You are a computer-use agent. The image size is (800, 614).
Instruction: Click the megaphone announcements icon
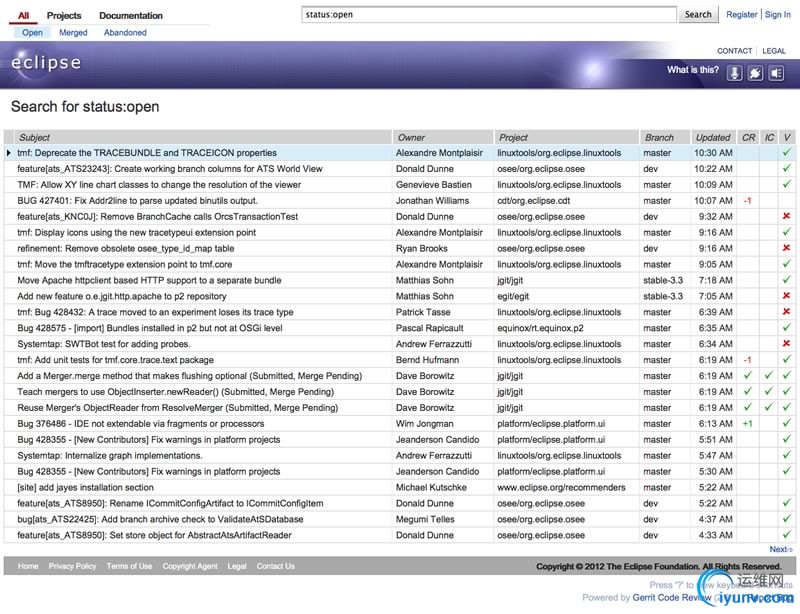[776, 72]
